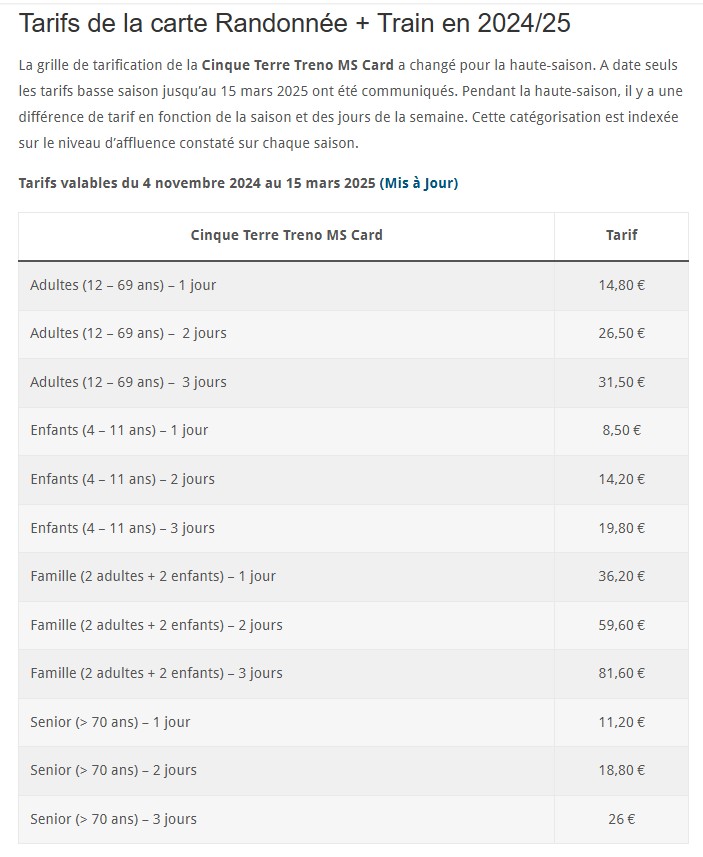This screenshot has width=703, height=857.
Task: Select the 'Famille (2 adultes + 2 enfants) – 1 jour' row
Action: tap(353, 577)
